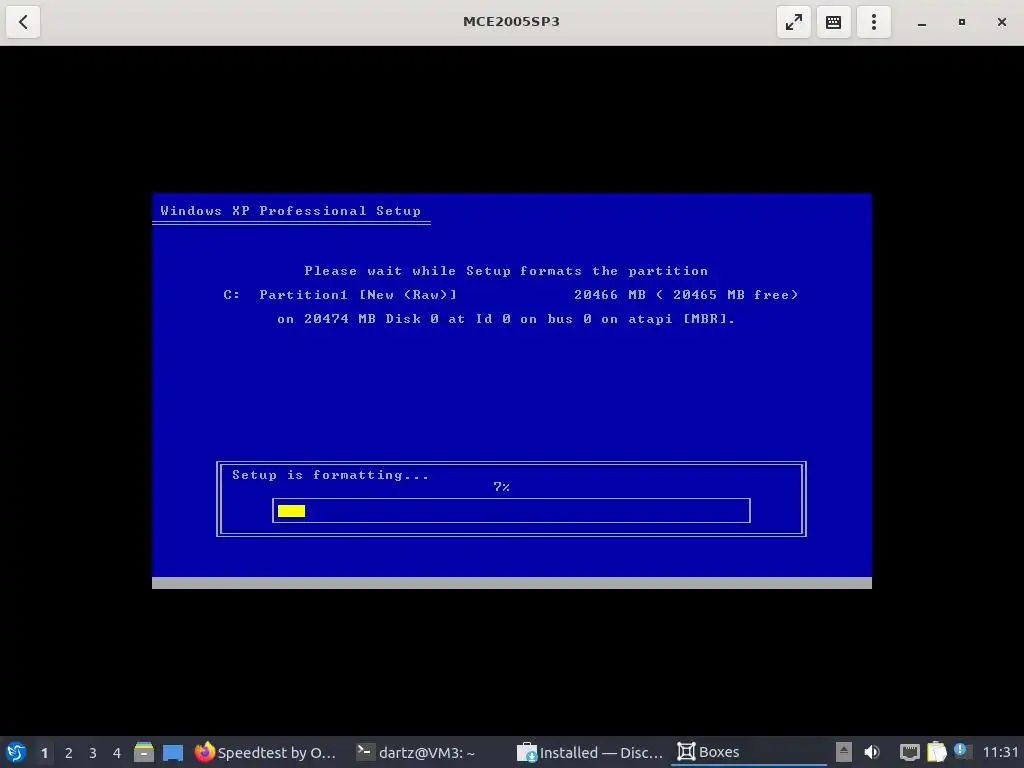Open the wired network tray icon
The height and width of the screenshot is (768, 1024).
[x=909, y=752]
